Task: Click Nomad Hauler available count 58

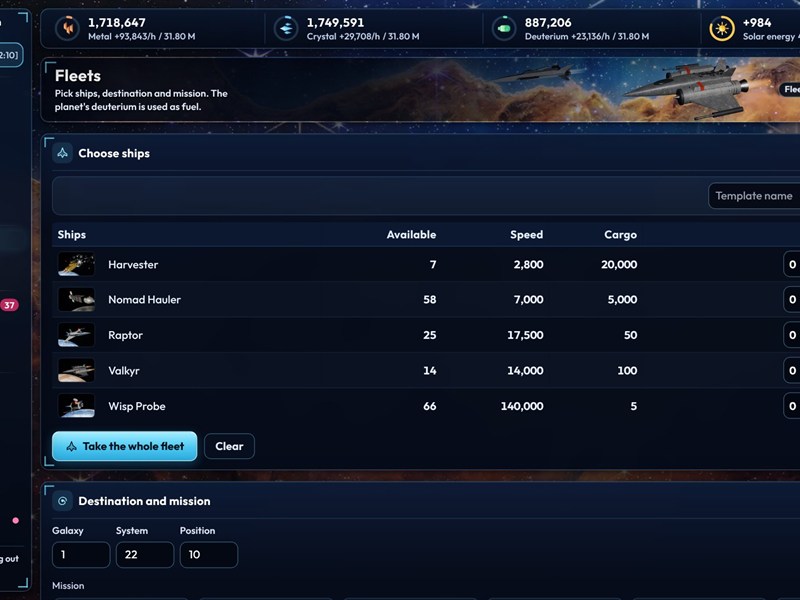Action: (x=430, y=299)
